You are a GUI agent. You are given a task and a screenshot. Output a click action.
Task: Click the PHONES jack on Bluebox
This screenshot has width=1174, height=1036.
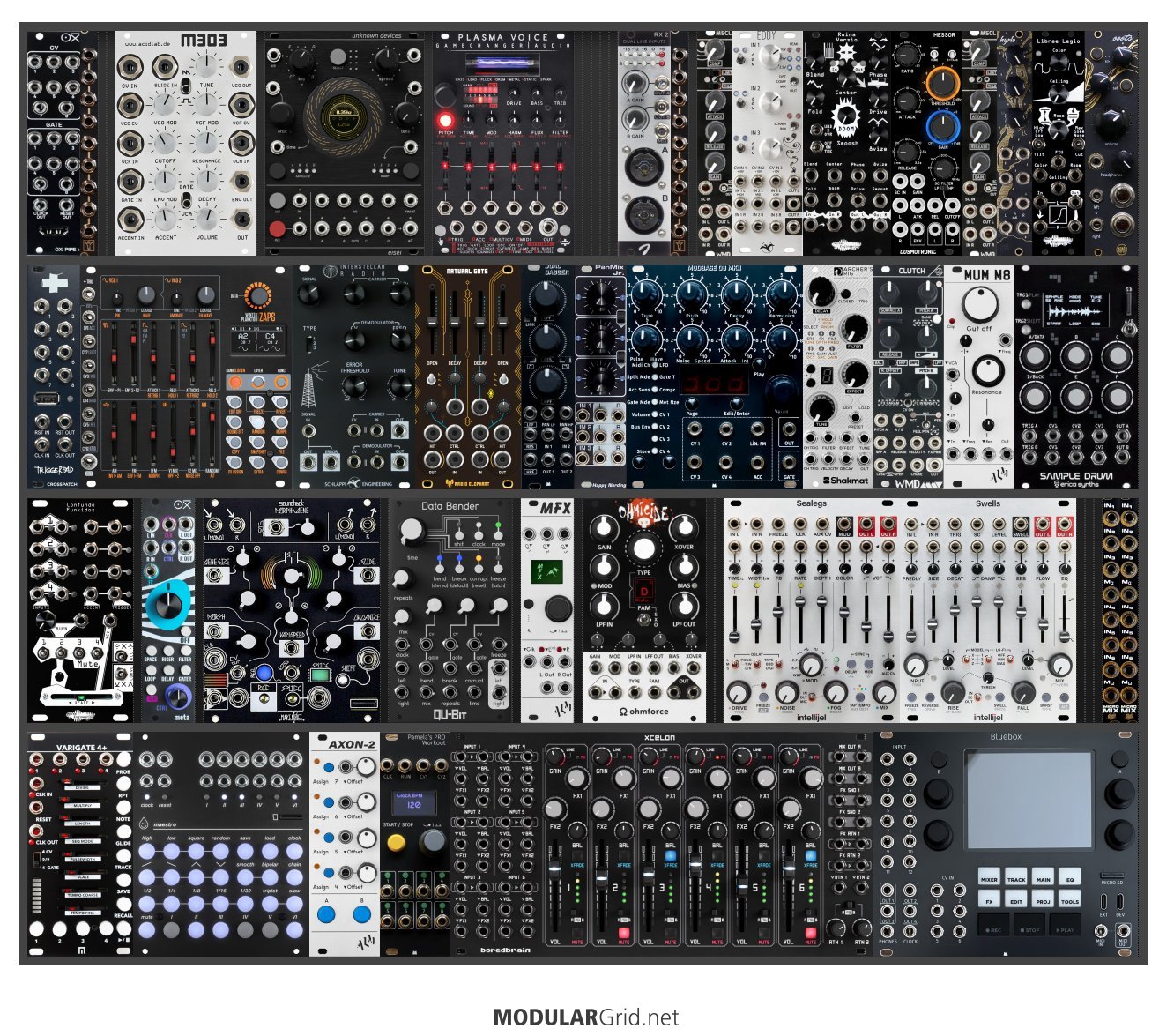pyautogui.click(x=888, y=930)
